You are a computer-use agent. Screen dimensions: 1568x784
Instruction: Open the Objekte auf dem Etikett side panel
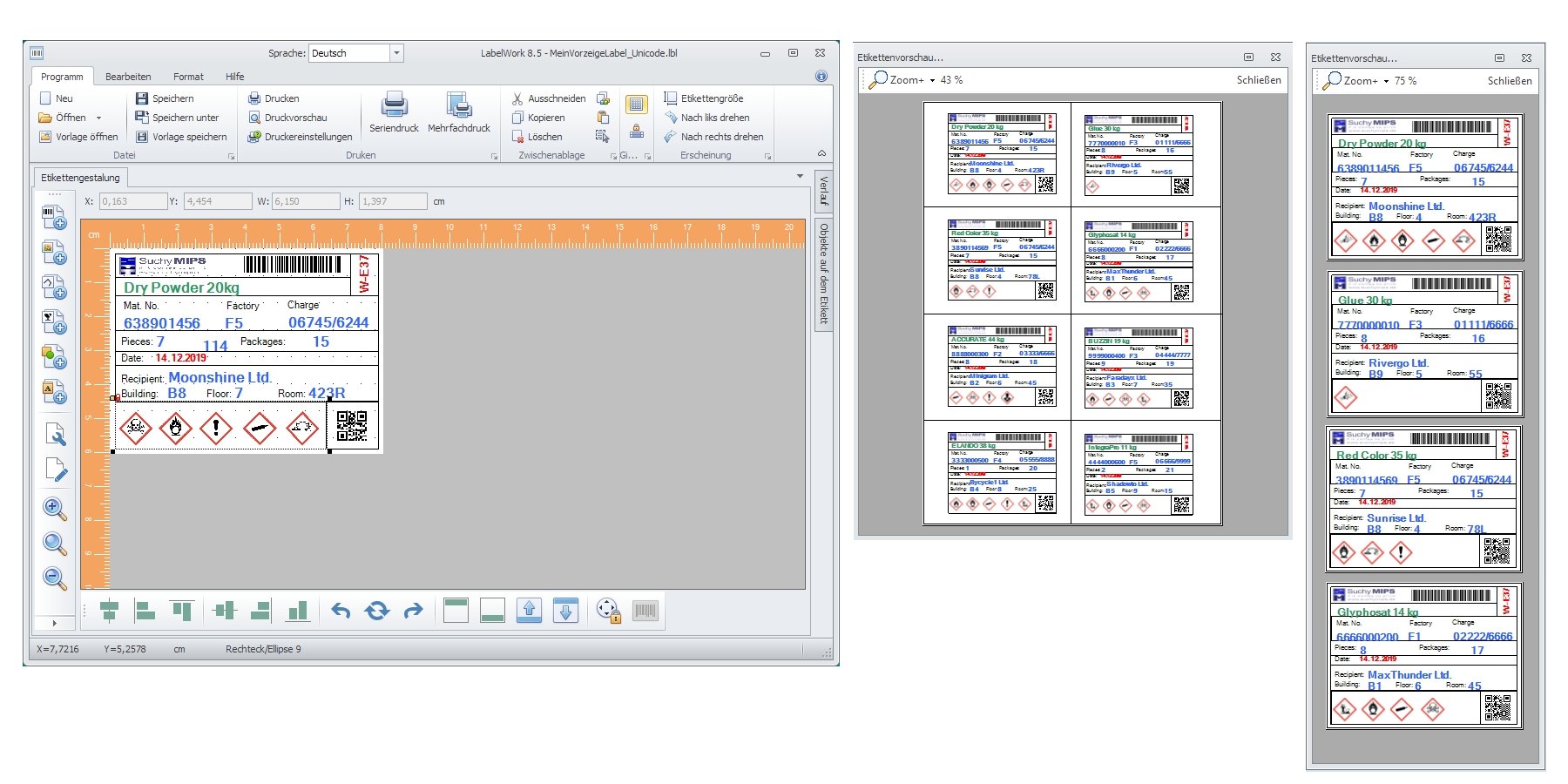tap(823, 274)
